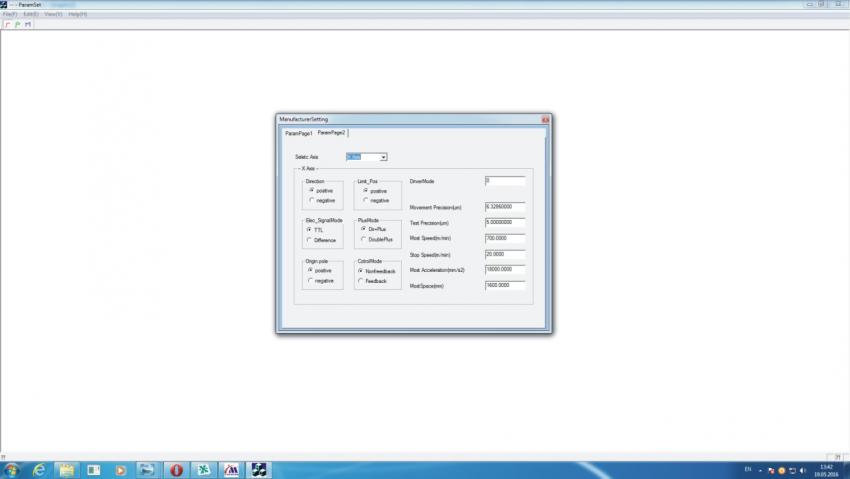This screenshot has width=850, height=479.
Task: Set Direction to negative
Action: [x=311, y=201]
